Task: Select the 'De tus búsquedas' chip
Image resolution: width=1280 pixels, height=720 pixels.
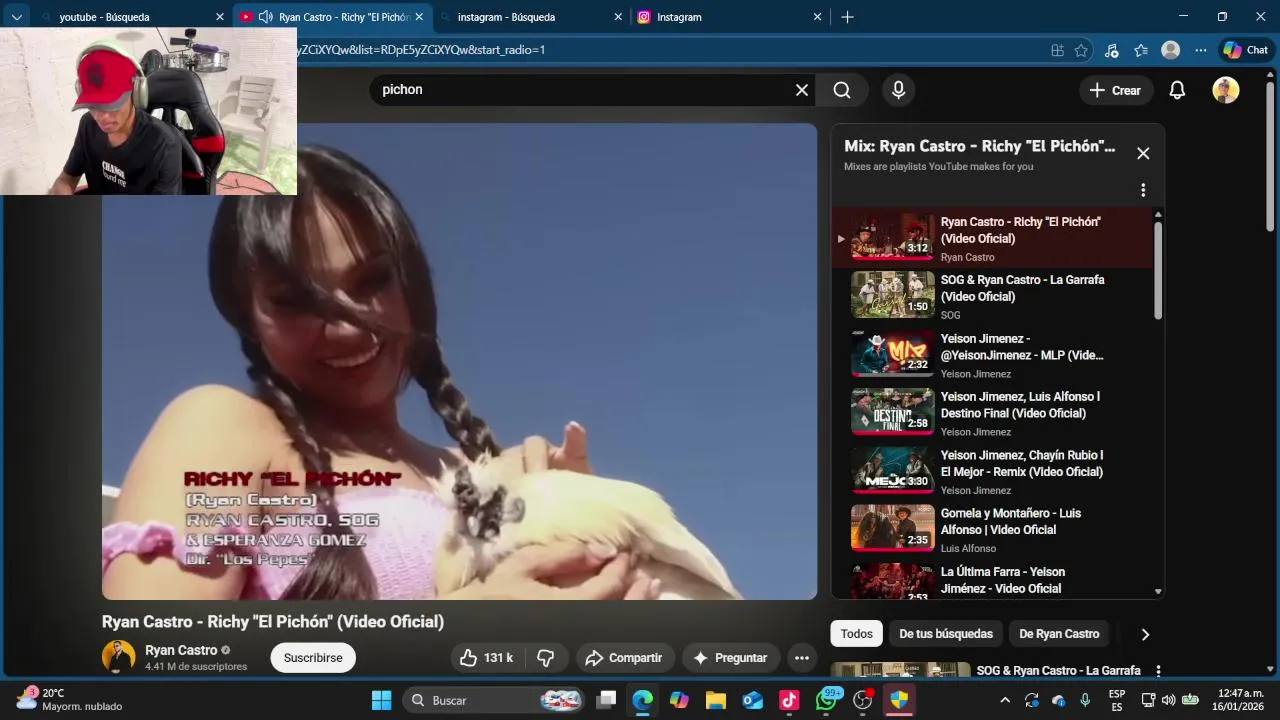Action: click(946, 634)
